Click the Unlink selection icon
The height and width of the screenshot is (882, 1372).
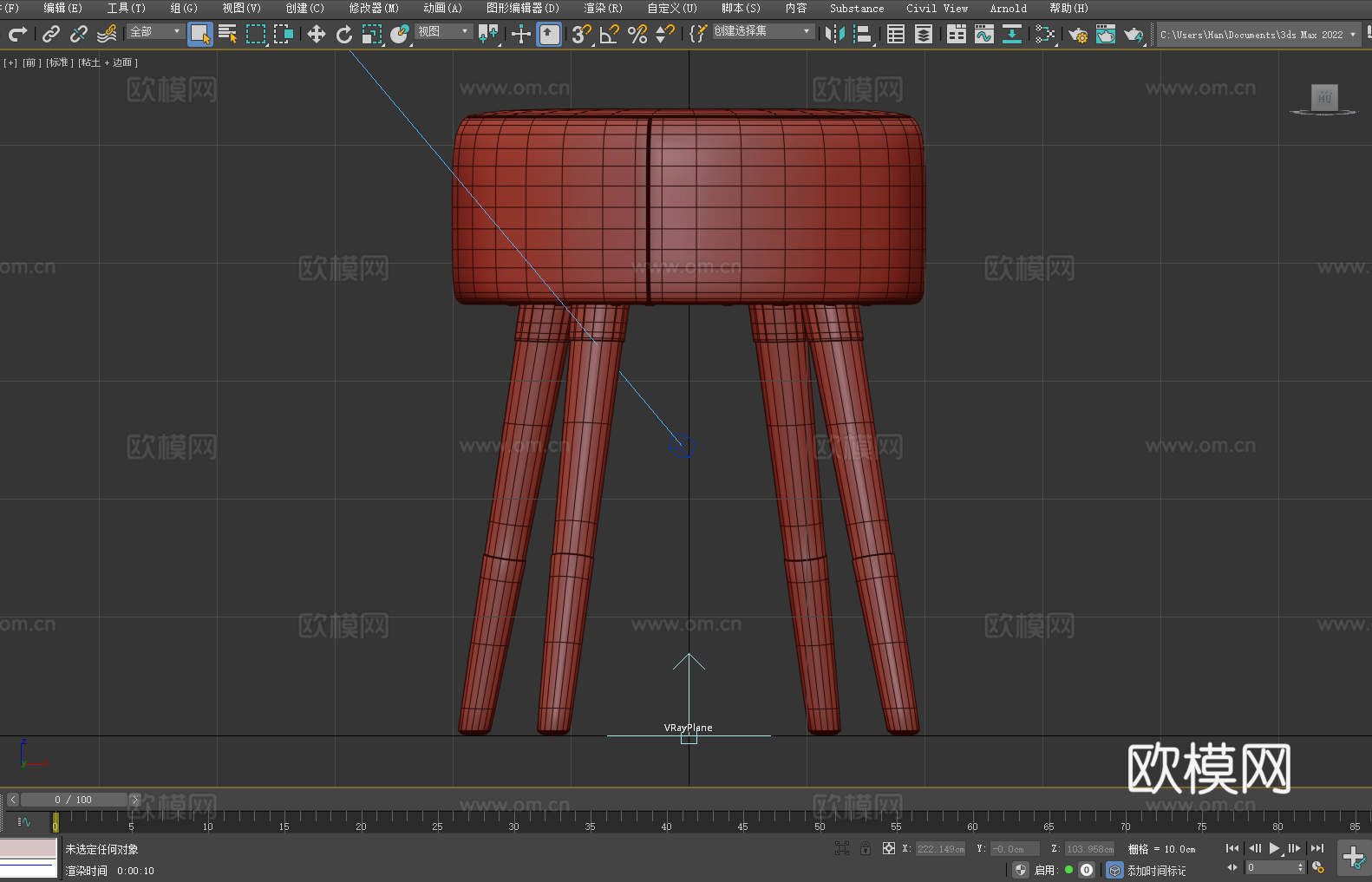pyautogui.click(x=79, y=34)
